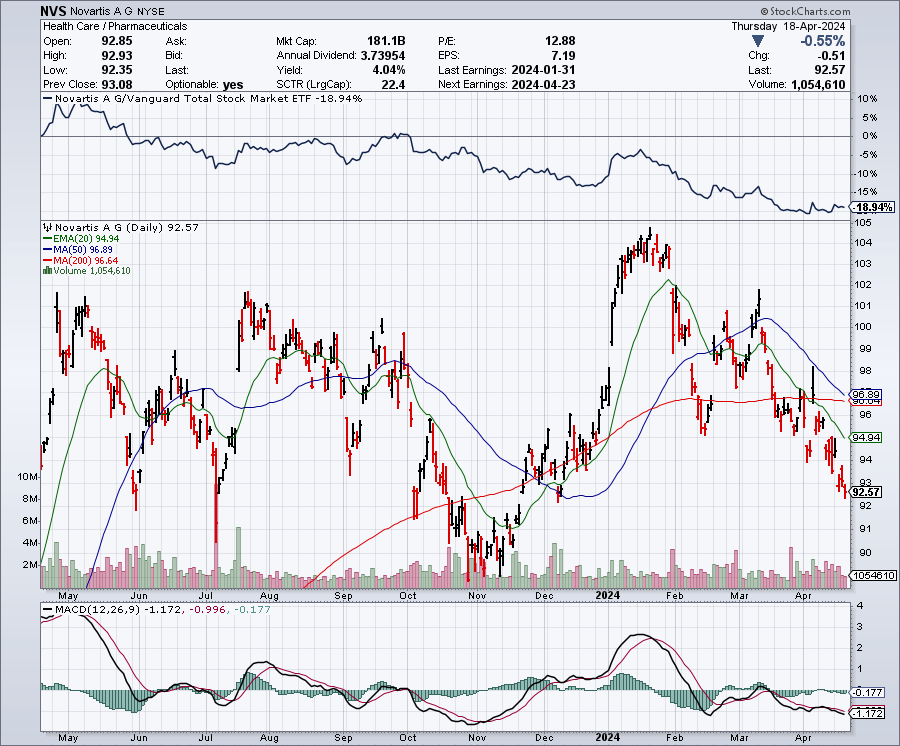The image size is (900, 746).
Task: Click the MACD -0.177 signal value in teal
Action: point(253,610)
